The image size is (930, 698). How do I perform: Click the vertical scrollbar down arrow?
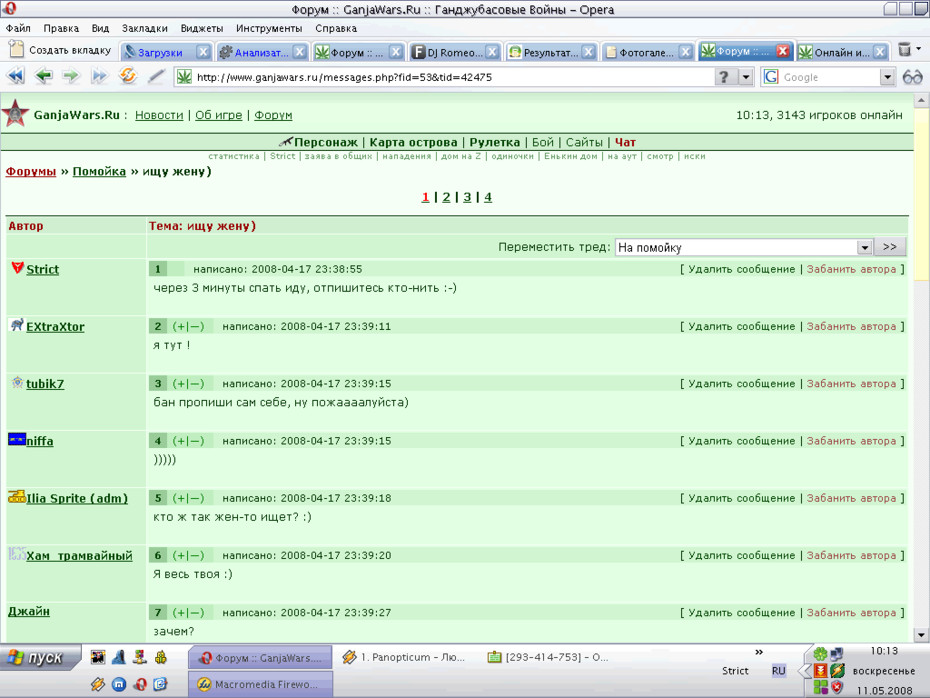coord(921,635)
